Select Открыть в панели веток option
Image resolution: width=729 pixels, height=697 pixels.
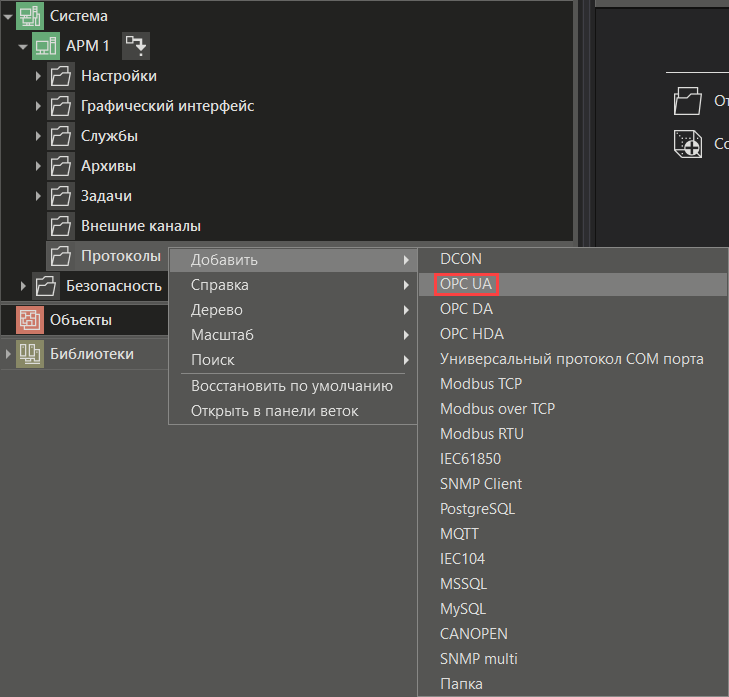(x=274, y=411)
